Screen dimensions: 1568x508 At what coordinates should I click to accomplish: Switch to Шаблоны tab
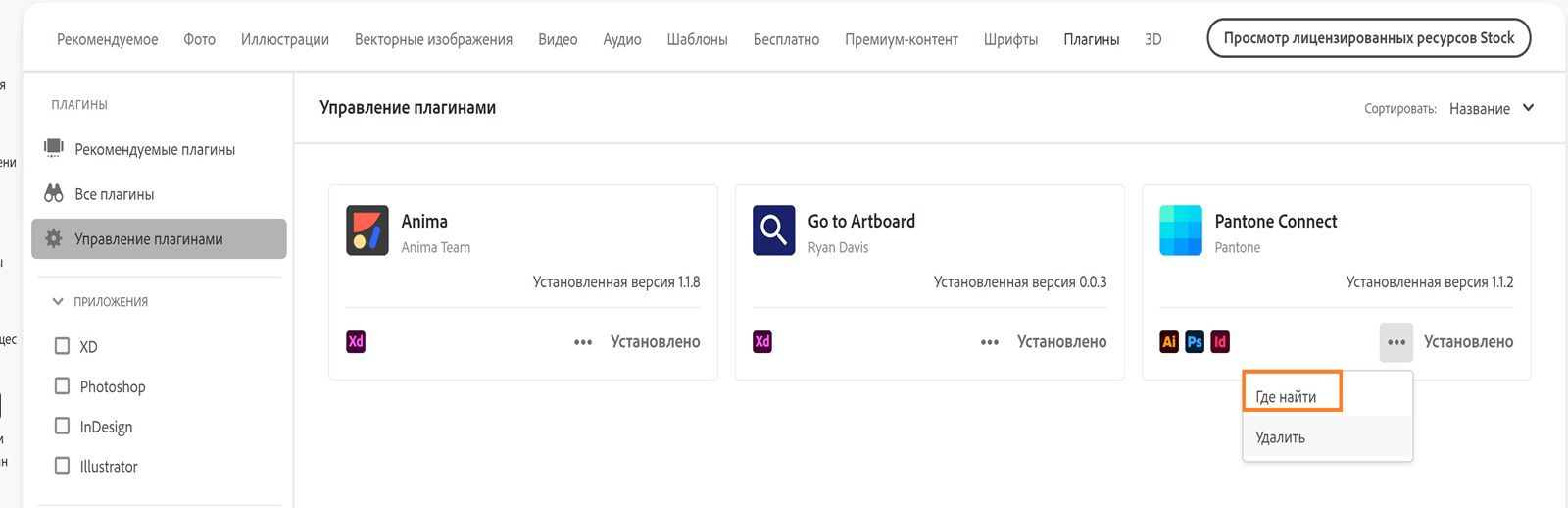click(697, 39)
